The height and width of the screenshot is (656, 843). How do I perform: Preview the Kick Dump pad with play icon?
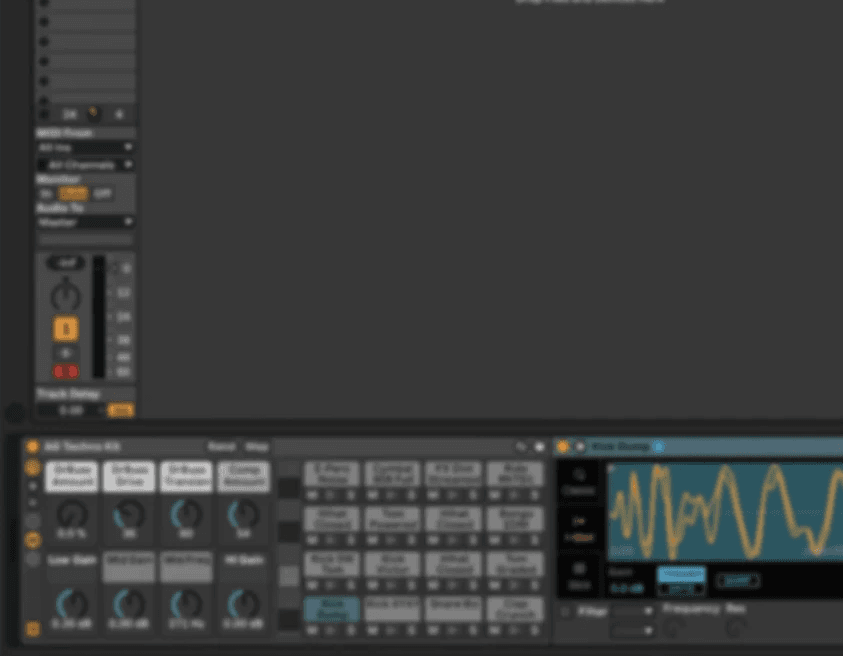click(x=332, y=630)
